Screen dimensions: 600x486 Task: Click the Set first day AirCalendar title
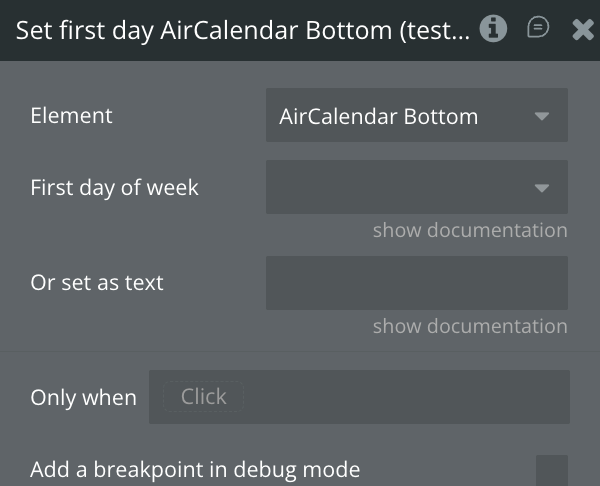point(242,30)
